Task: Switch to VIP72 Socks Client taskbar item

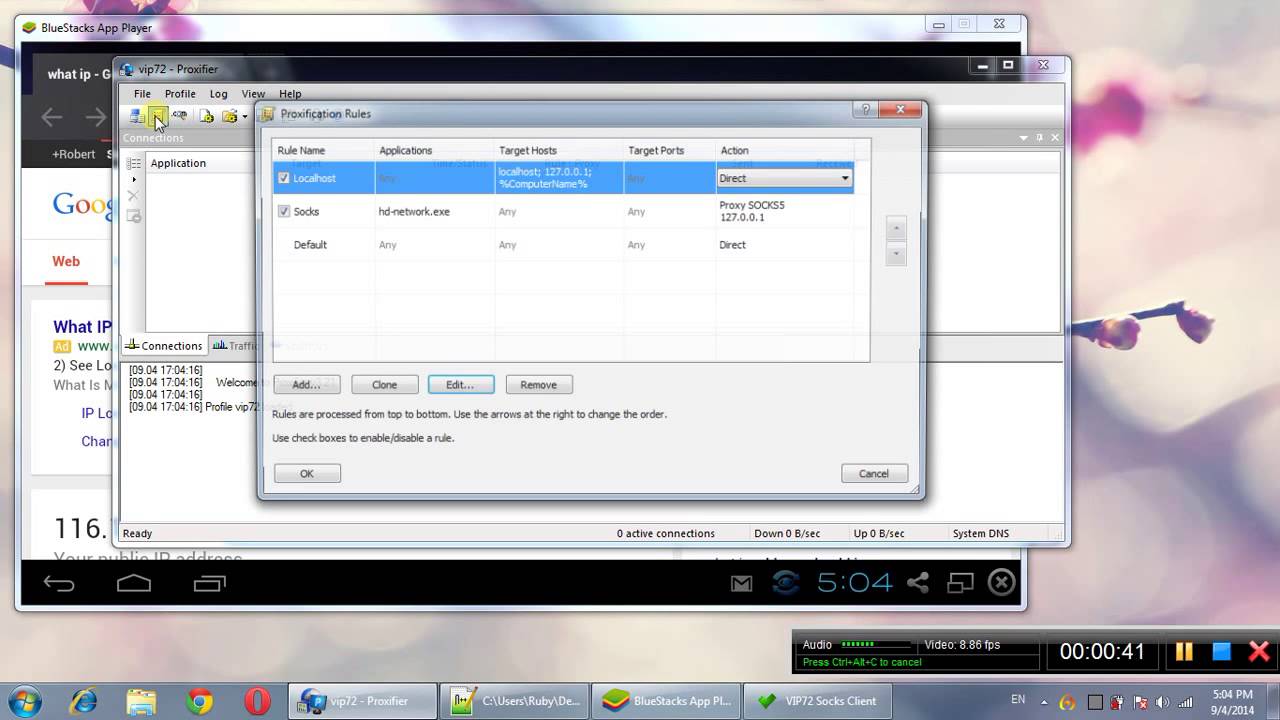Action: (x=819, y=701)
